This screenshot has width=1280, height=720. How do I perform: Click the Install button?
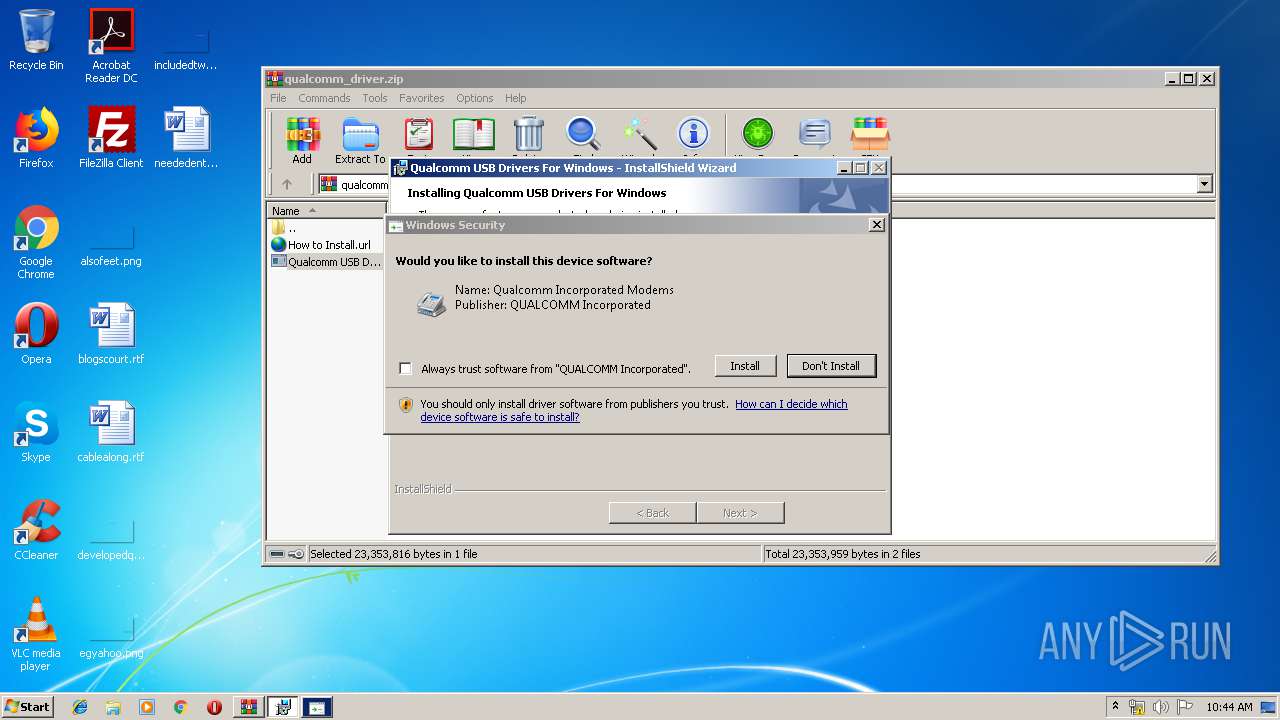(x=745, y=366)
